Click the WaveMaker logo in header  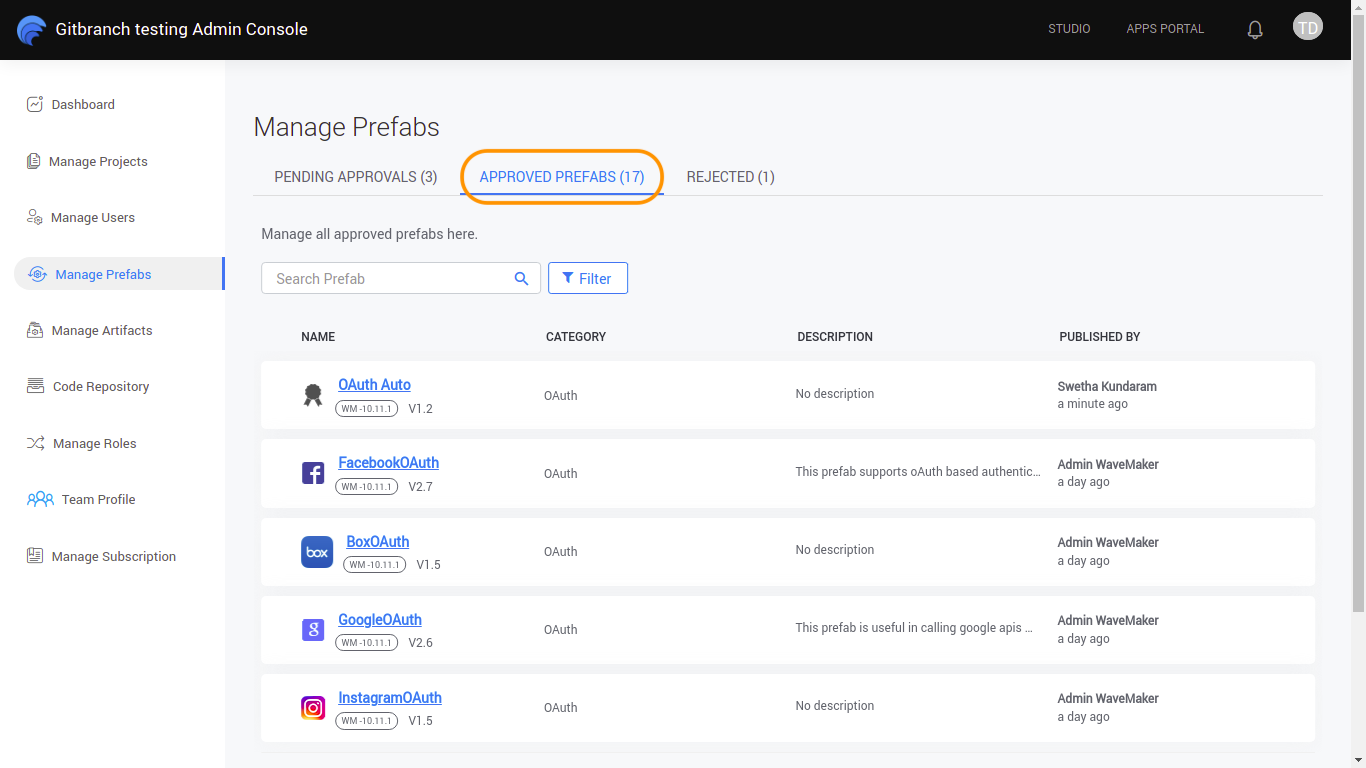pyautogui.click(x=32, y=30)
